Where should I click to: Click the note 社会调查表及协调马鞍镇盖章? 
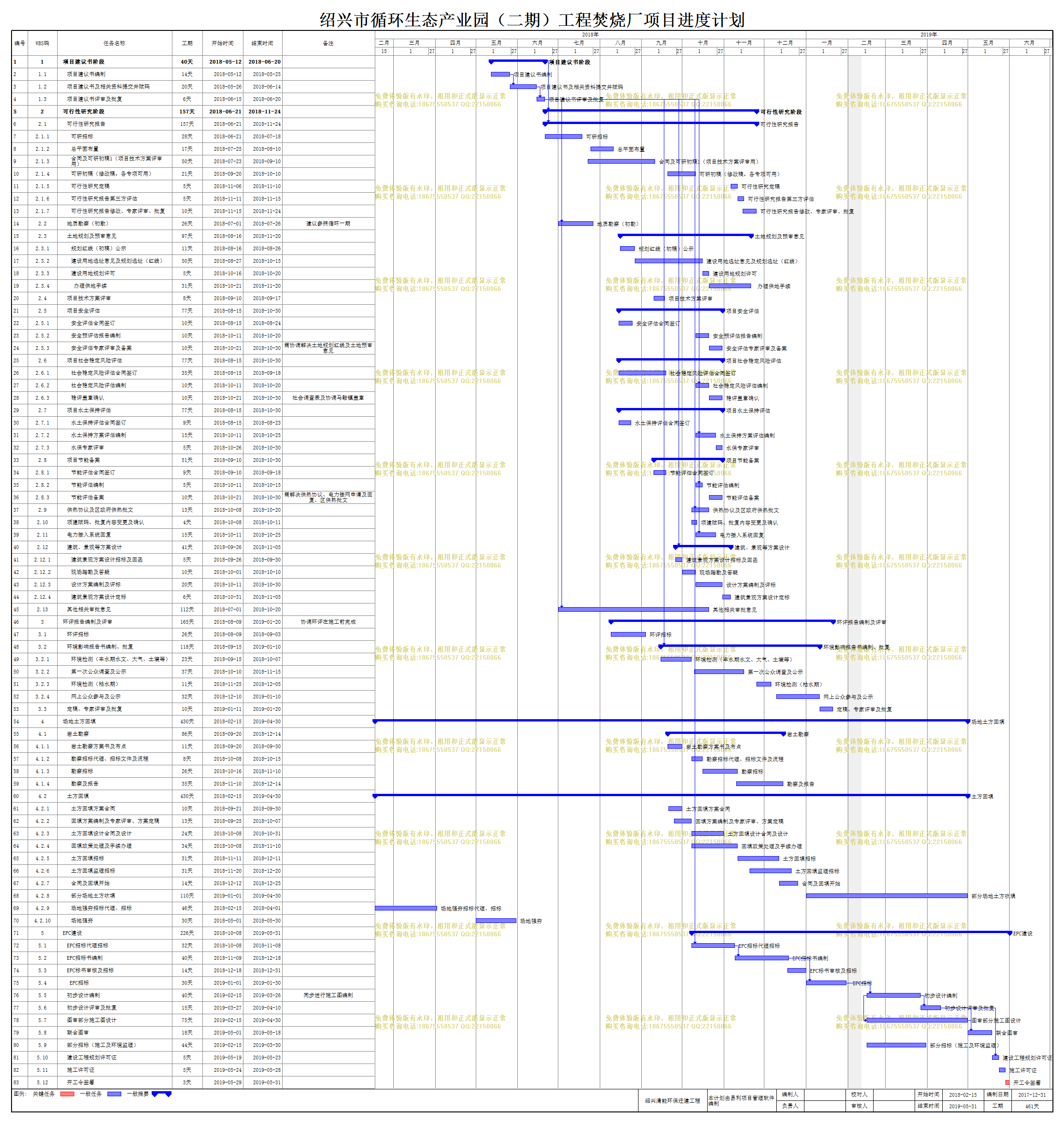click(328, 398)
